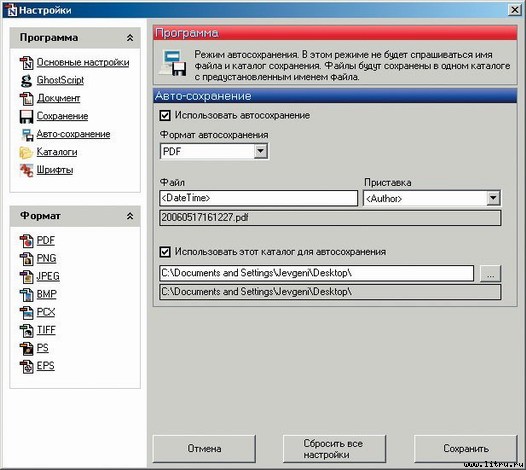
Task: Click Сбросить все настройки button
Action: [x=334, y=449]
